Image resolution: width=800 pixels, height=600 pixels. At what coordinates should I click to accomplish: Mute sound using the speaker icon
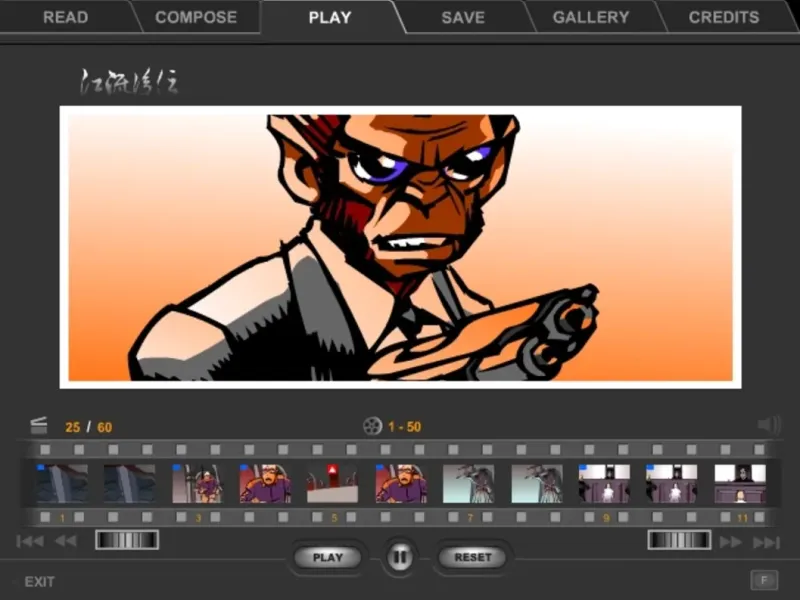point(769,424)
